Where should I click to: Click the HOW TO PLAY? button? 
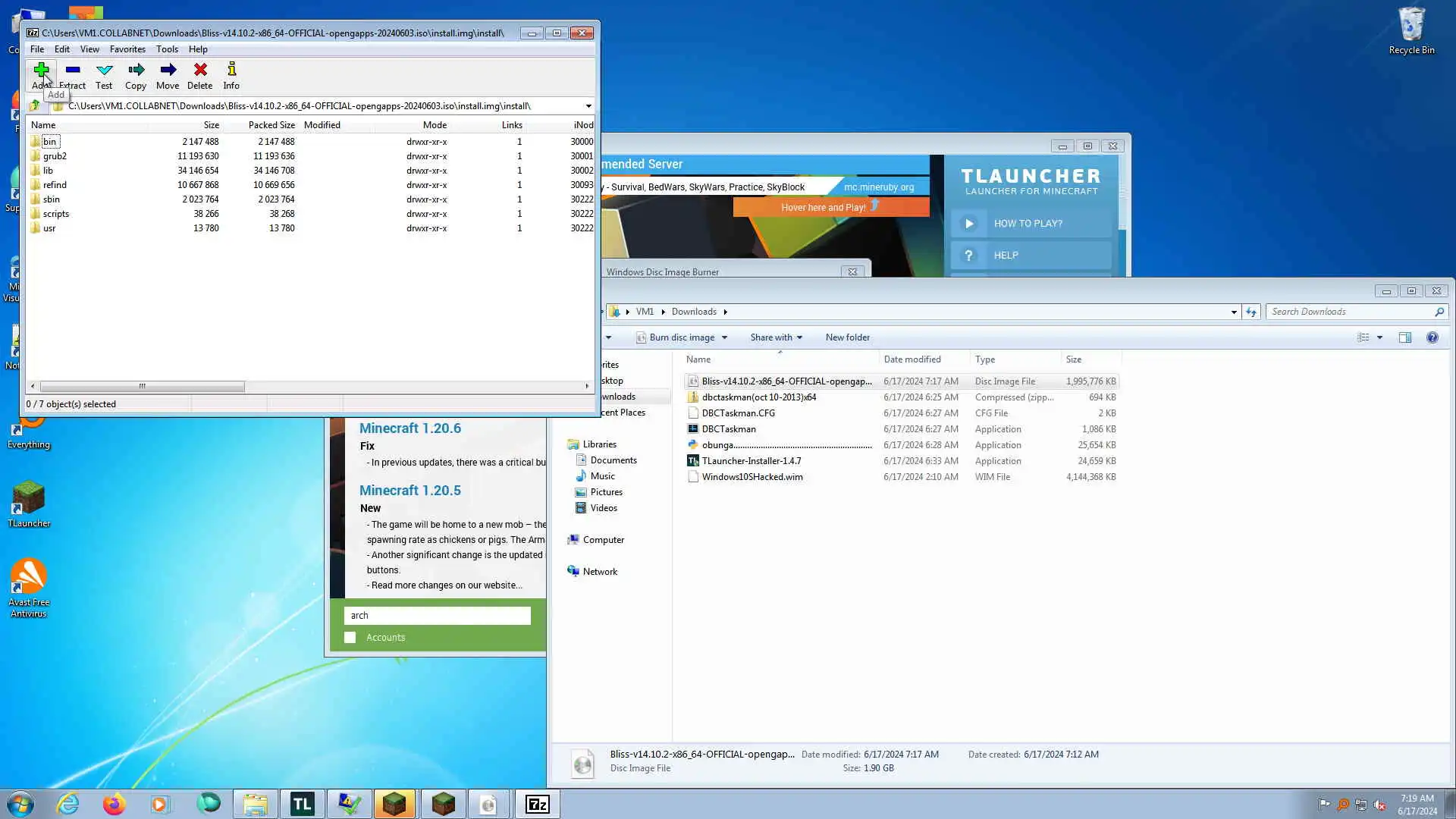tap(1031, 224)
